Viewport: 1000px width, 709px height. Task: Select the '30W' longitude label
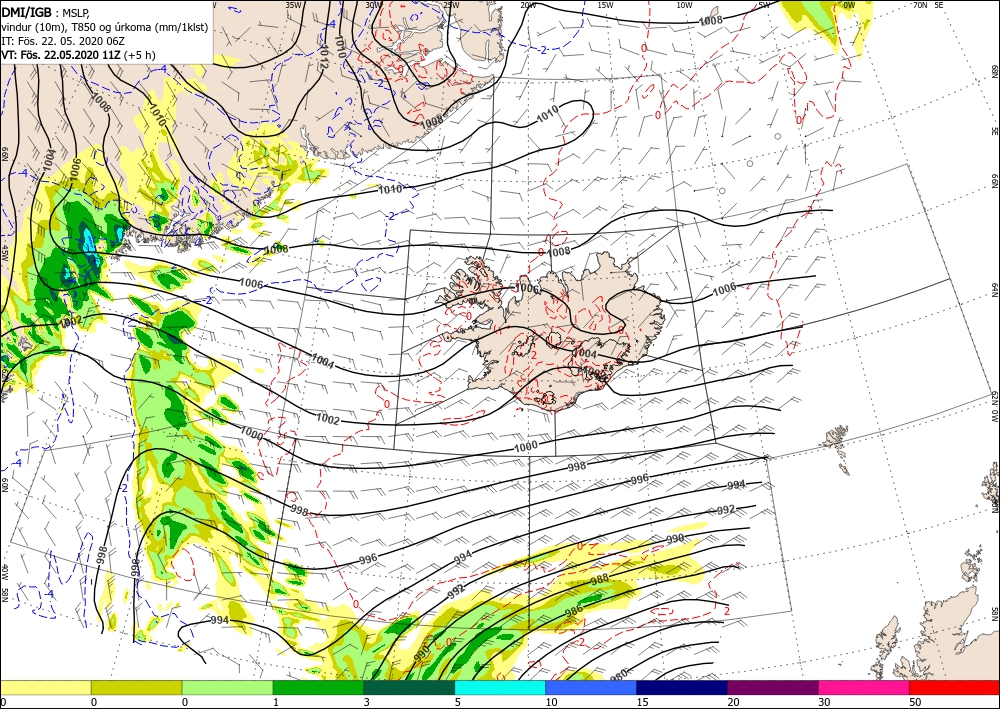(x=372, y=5)
